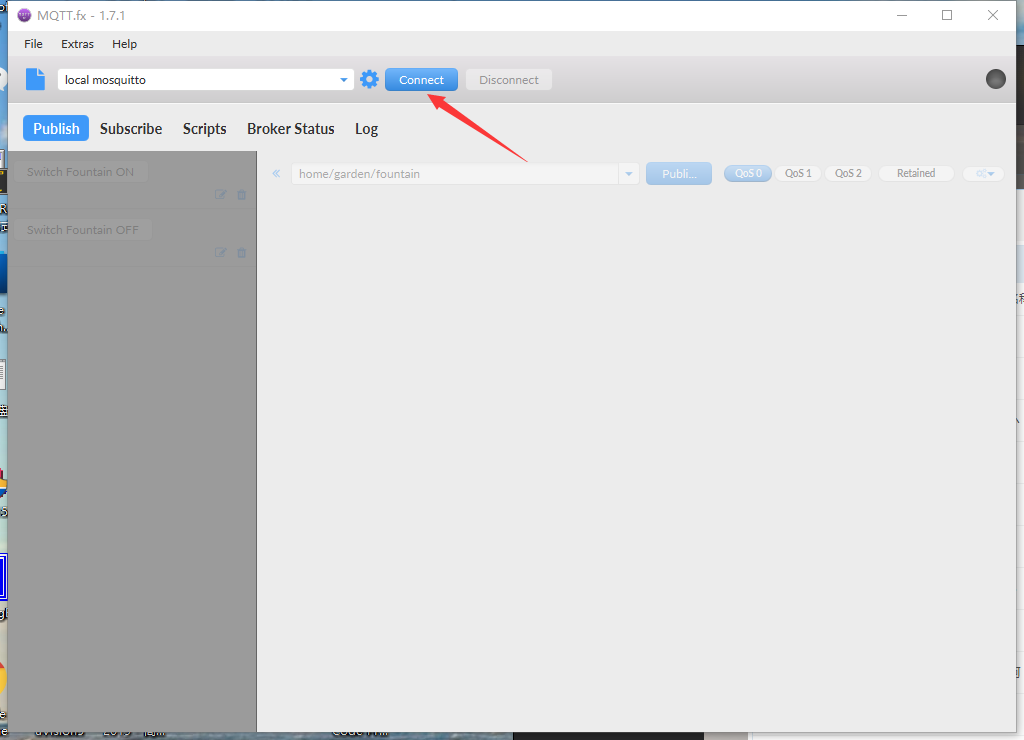Image resolution: width=1024 pixels, height=740 pixels.
Task: Switch to the Subscribe tab
Action: point(131,129)
